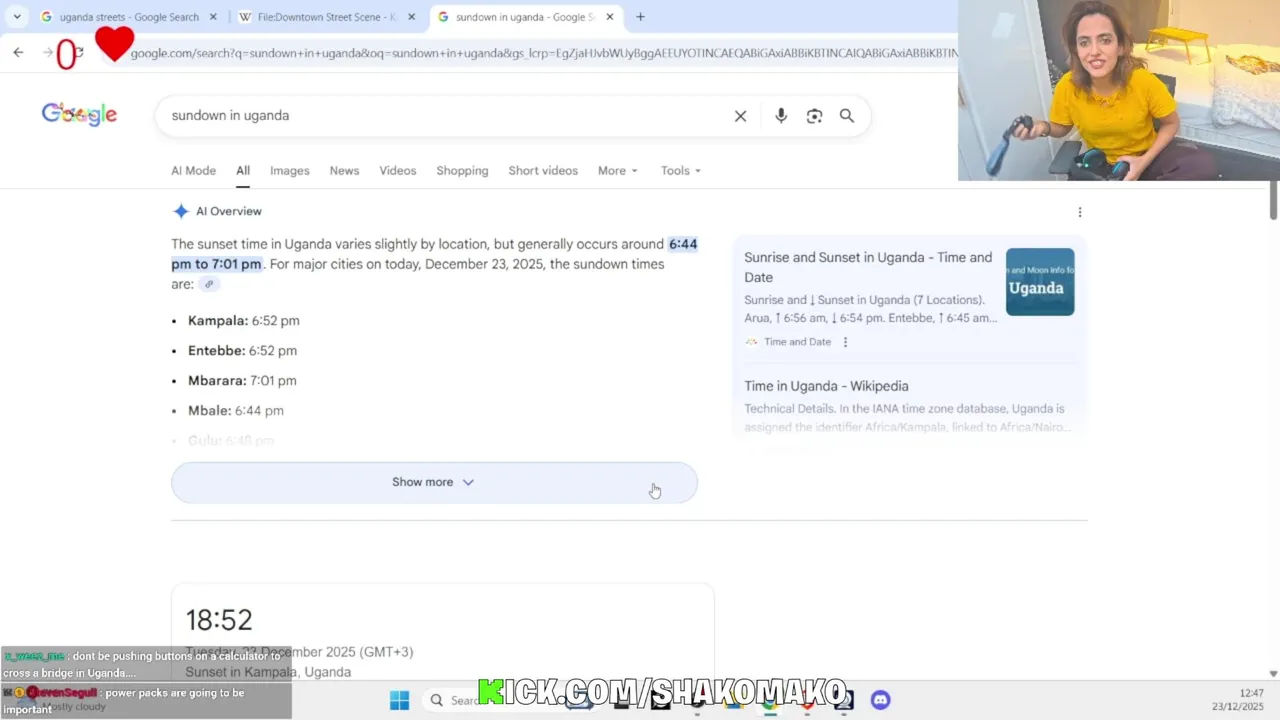Screen dimensions: 1280x720
Task: Open a new browser tab with plus
Action: pyautogui.click(x=640, y=17)
